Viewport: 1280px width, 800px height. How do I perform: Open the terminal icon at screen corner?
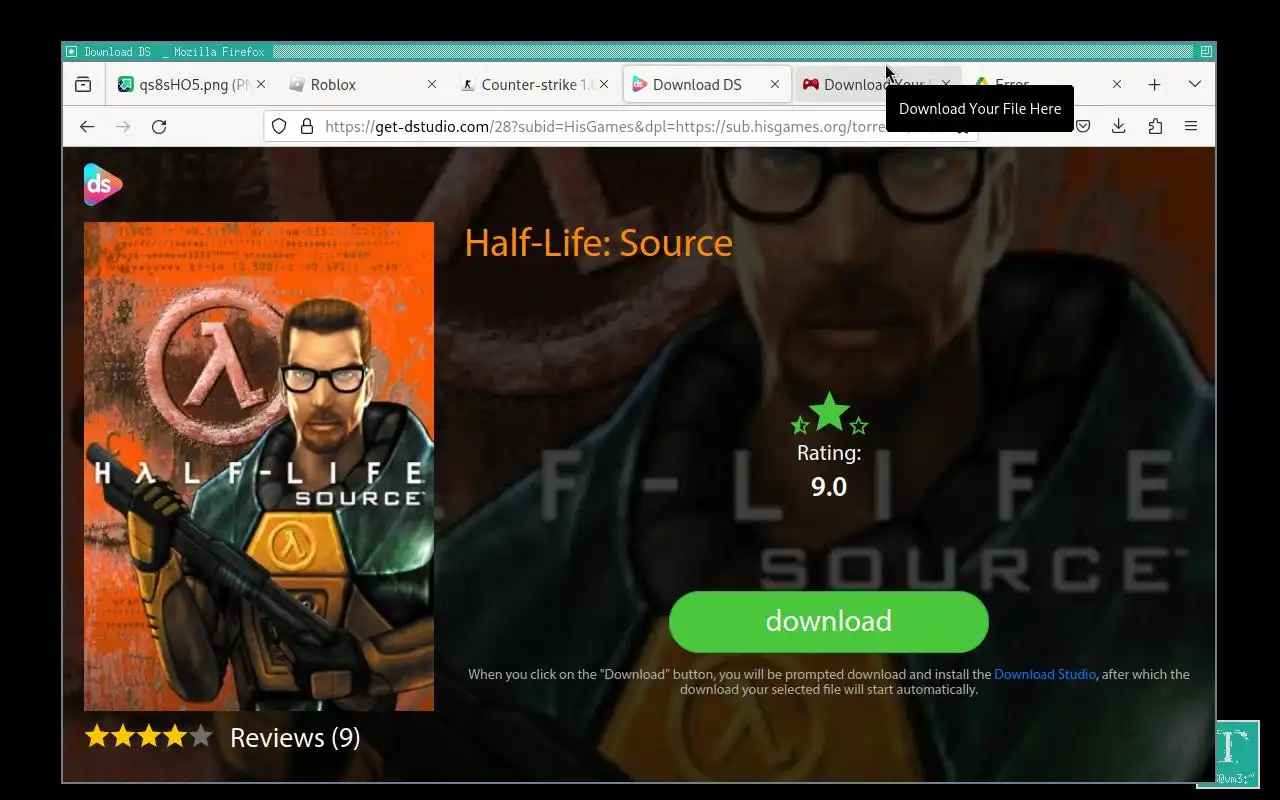pyautogui.click(x=1237, y=753)
